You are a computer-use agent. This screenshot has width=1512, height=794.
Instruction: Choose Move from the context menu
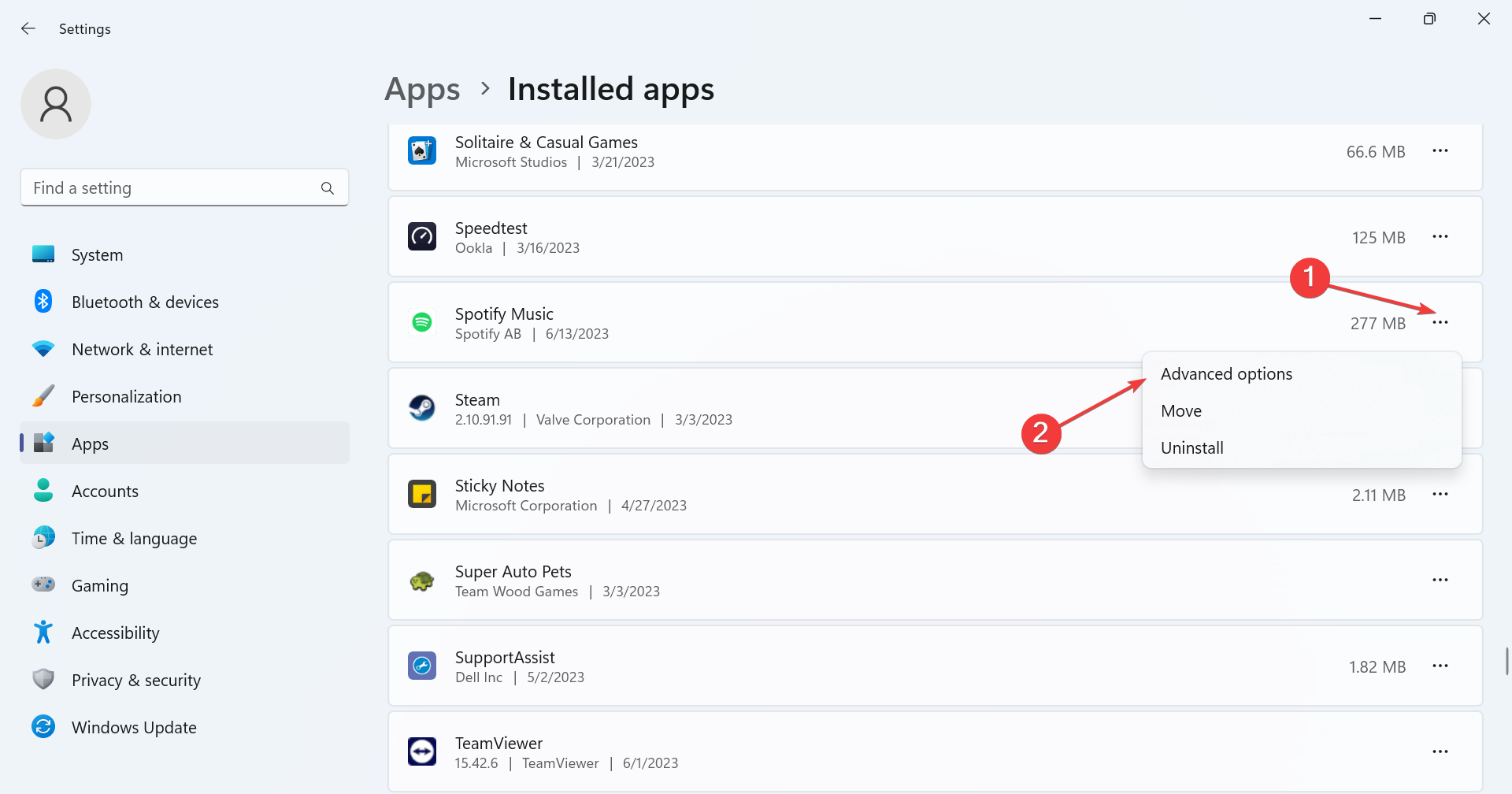pyautogui.click(x=1302, y=411)
